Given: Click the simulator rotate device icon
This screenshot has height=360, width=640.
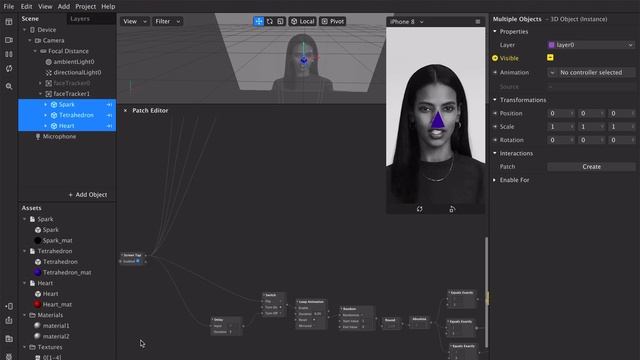Looking at the screenshot, I should 452,209.
